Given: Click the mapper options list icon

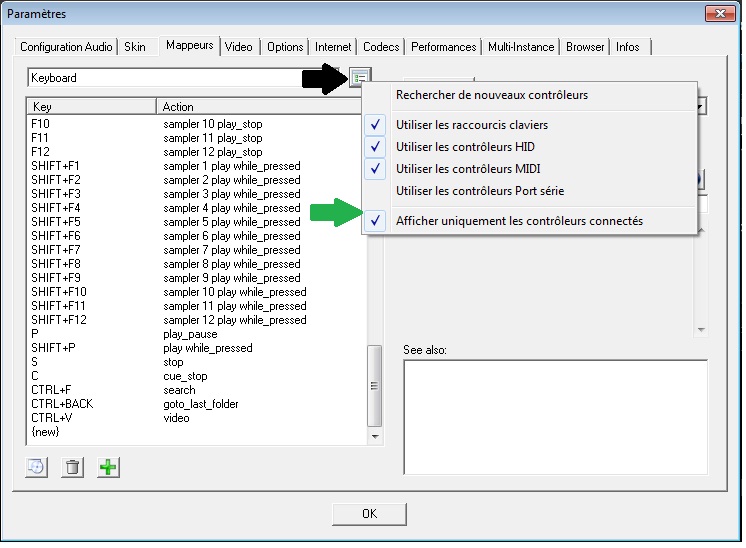Looking at the screenshot, I should click(360, 77).
